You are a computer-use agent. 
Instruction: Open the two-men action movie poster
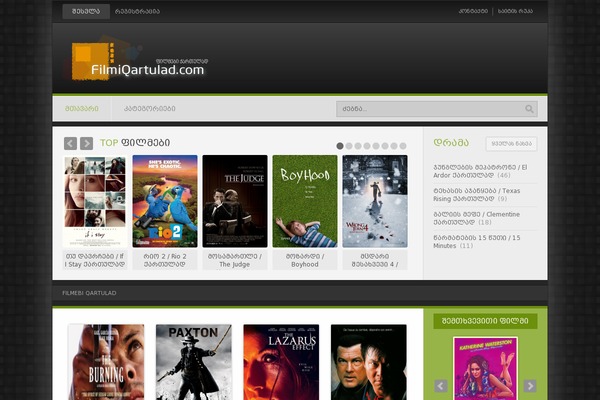(x=368, y=362)
